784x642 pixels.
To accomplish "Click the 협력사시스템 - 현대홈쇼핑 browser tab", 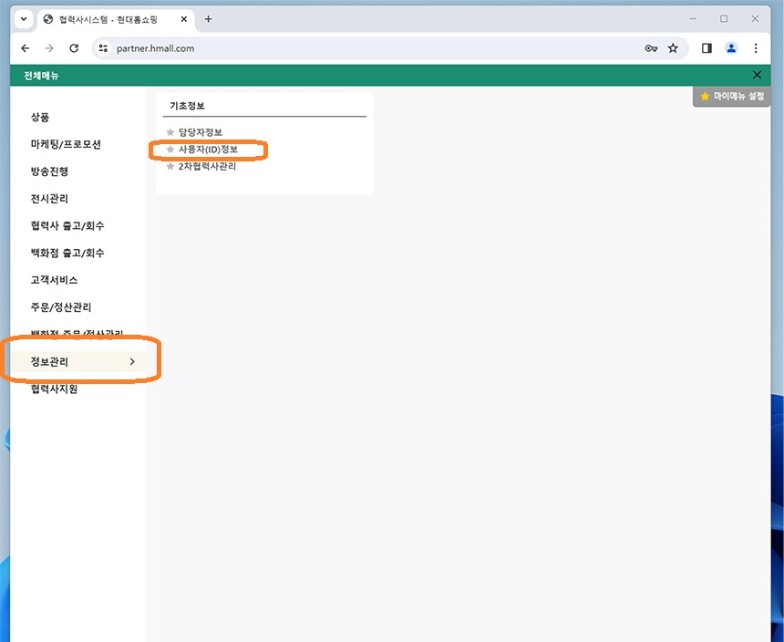I will pyautogui.click(x=116, y=20).
